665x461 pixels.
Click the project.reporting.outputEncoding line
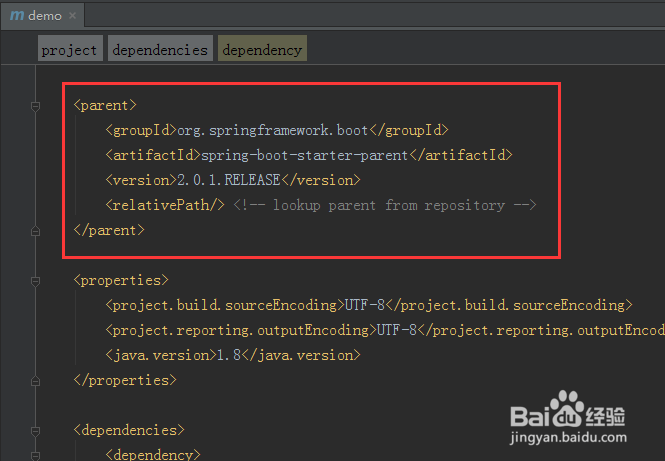385,330
